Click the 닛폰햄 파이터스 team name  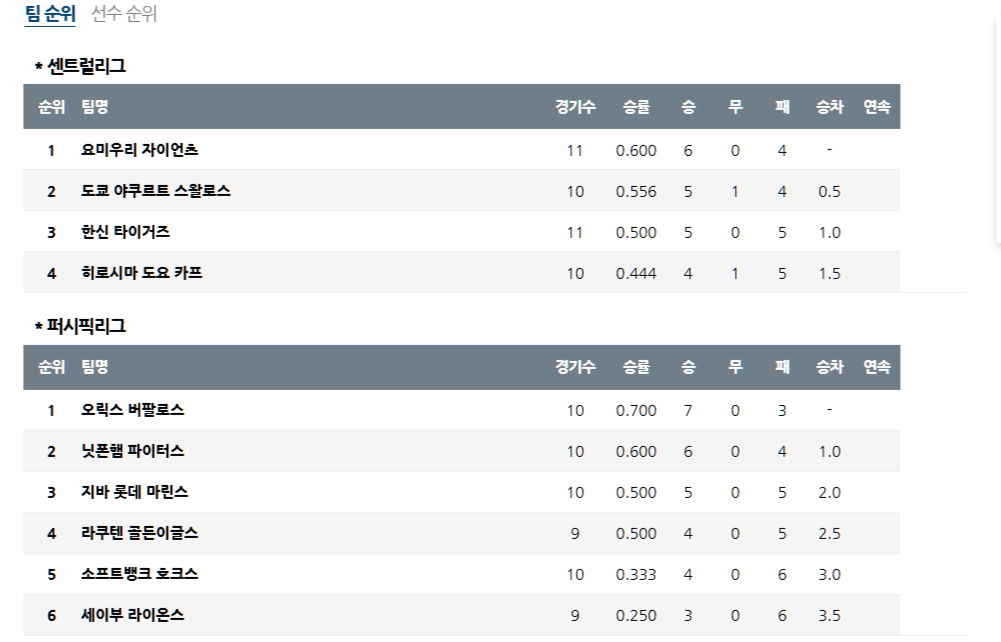[133, 452]
